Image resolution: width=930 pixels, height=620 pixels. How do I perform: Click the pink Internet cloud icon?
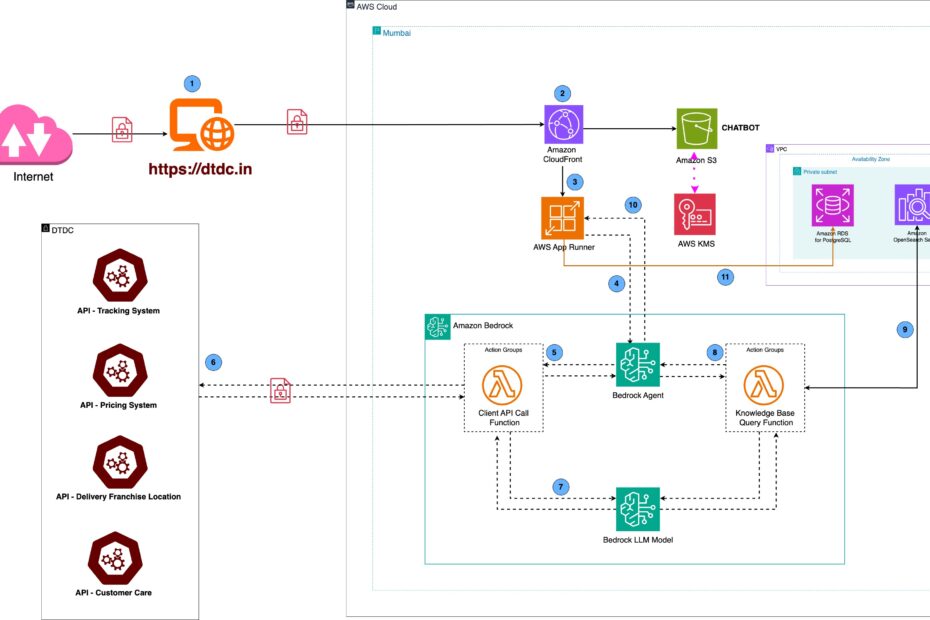(x=36, y=135)
